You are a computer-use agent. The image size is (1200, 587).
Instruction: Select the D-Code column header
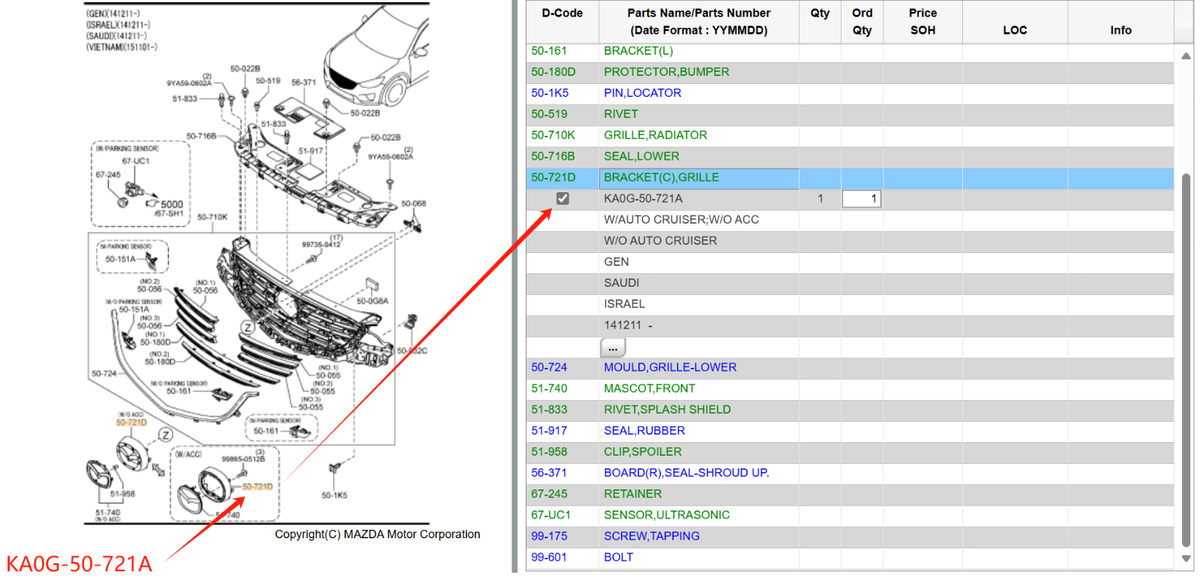(x=562, y=13)
